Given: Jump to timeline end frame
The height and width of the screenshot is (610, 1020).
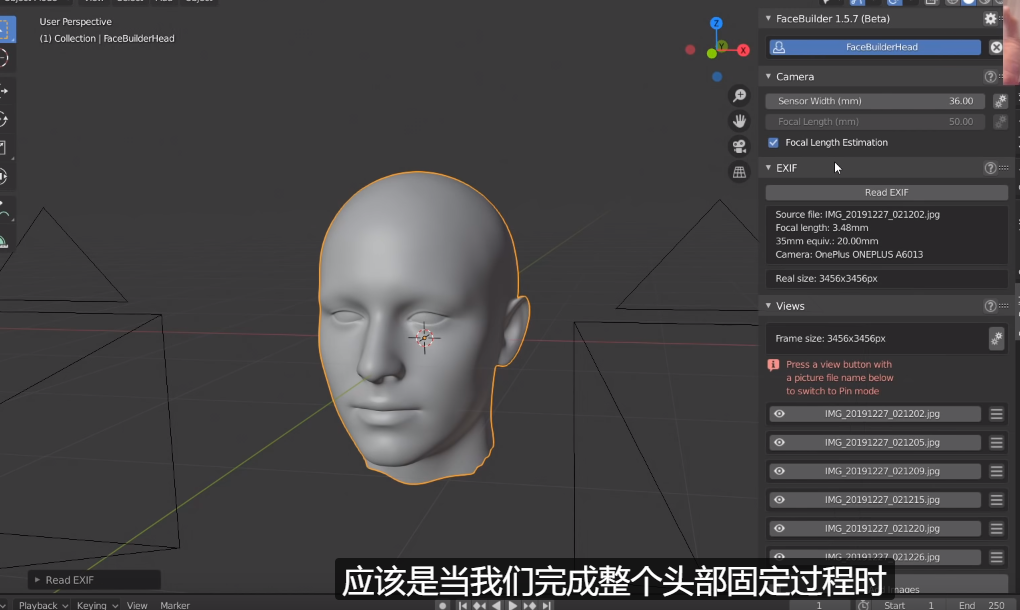Looking at the screenshot, I should point(546,605).
